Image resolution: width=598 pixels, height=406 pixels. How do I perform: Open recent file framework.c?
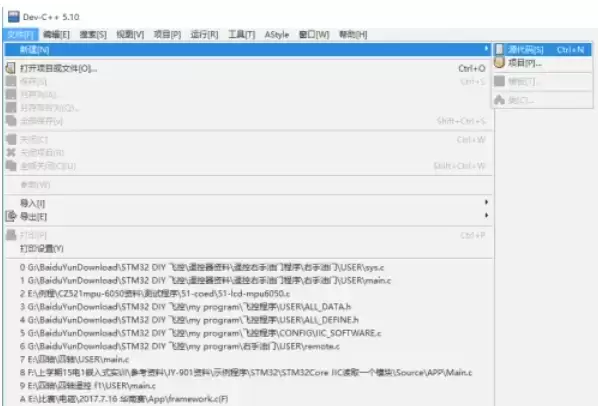tap(124, 399)
